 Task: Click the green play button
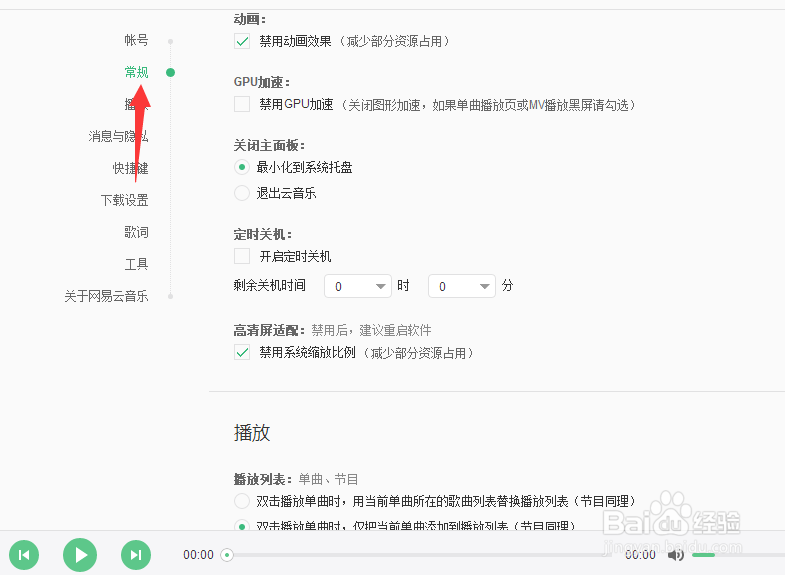click(x=80, y=555)
